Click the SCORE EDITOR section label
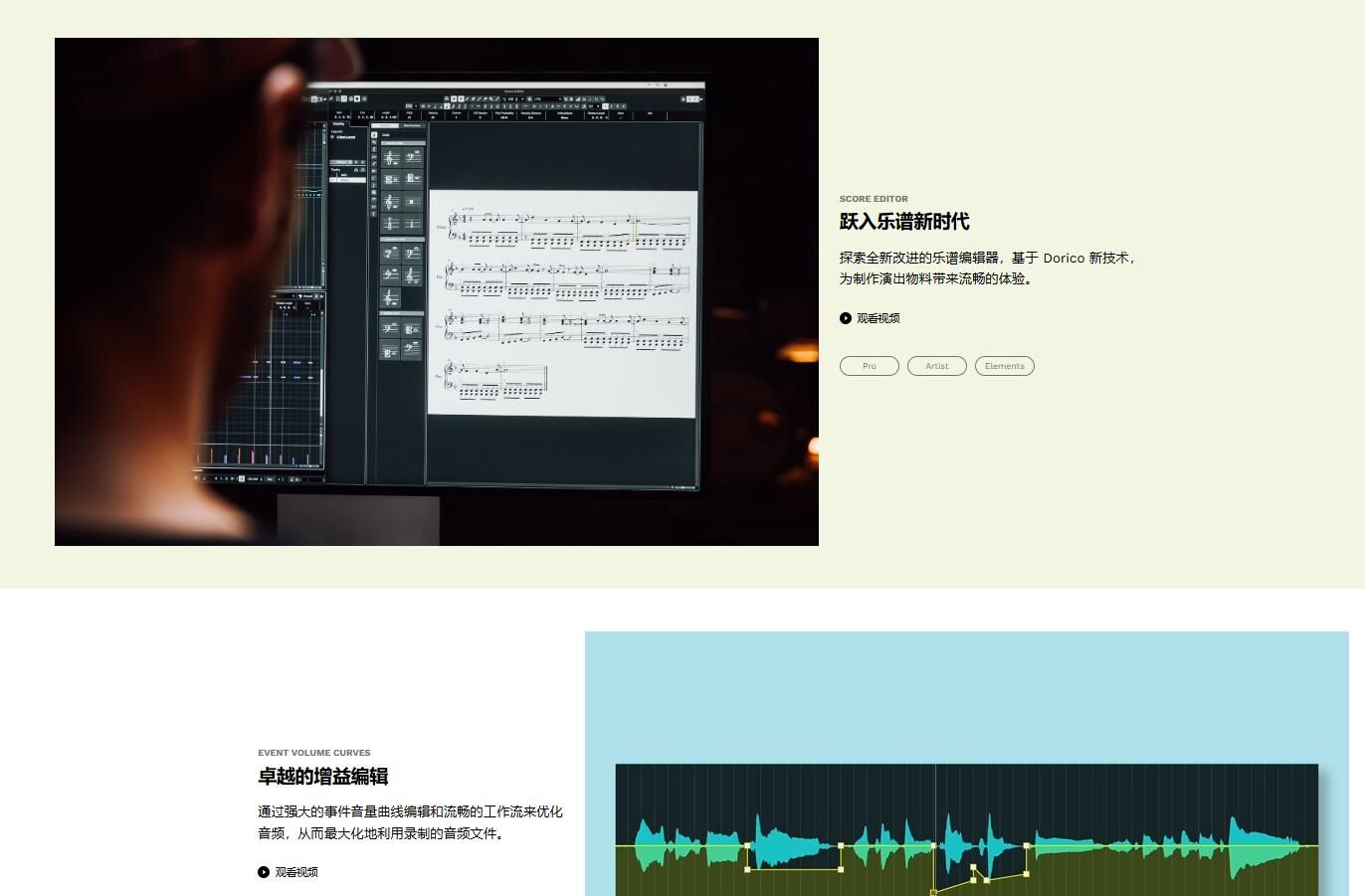Viewport: 1365px width, 896px height. pos(874,199)
